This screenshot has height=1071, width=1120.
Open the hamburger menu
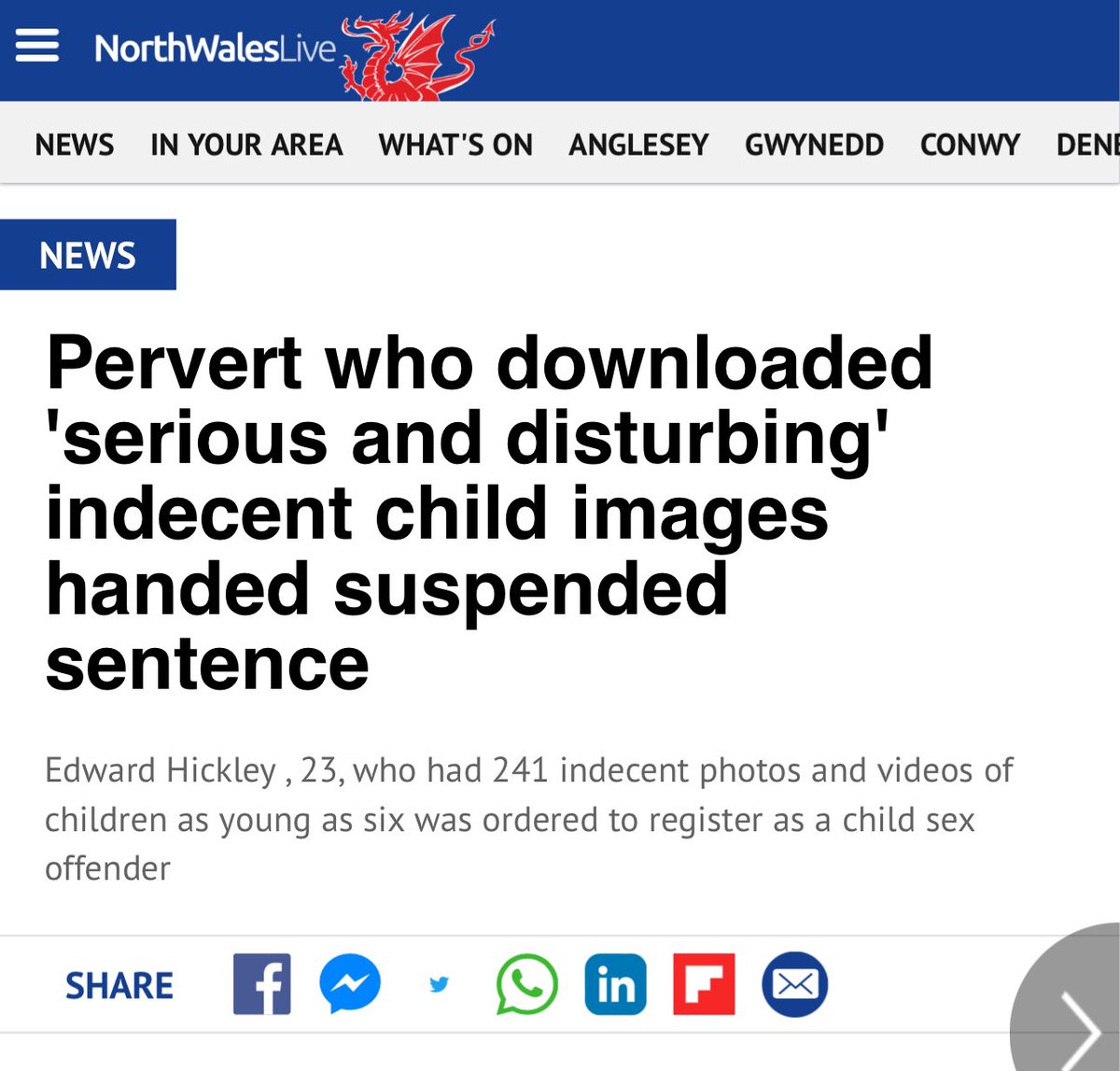(36, 45)
